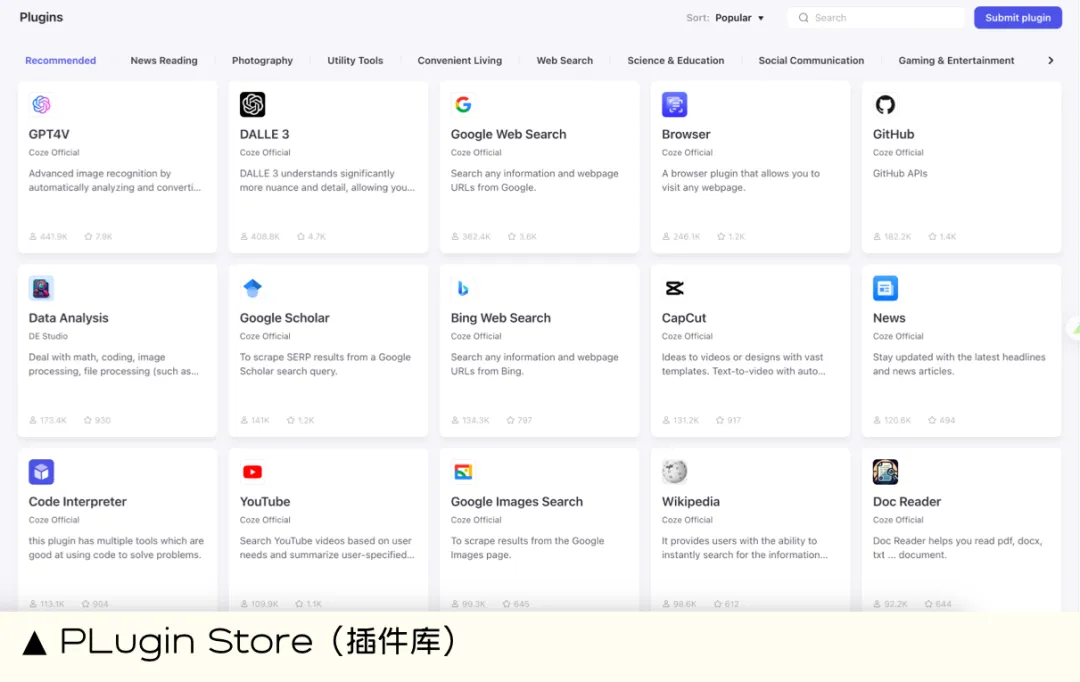Click the Submit plugin button

click(1017, 18)
